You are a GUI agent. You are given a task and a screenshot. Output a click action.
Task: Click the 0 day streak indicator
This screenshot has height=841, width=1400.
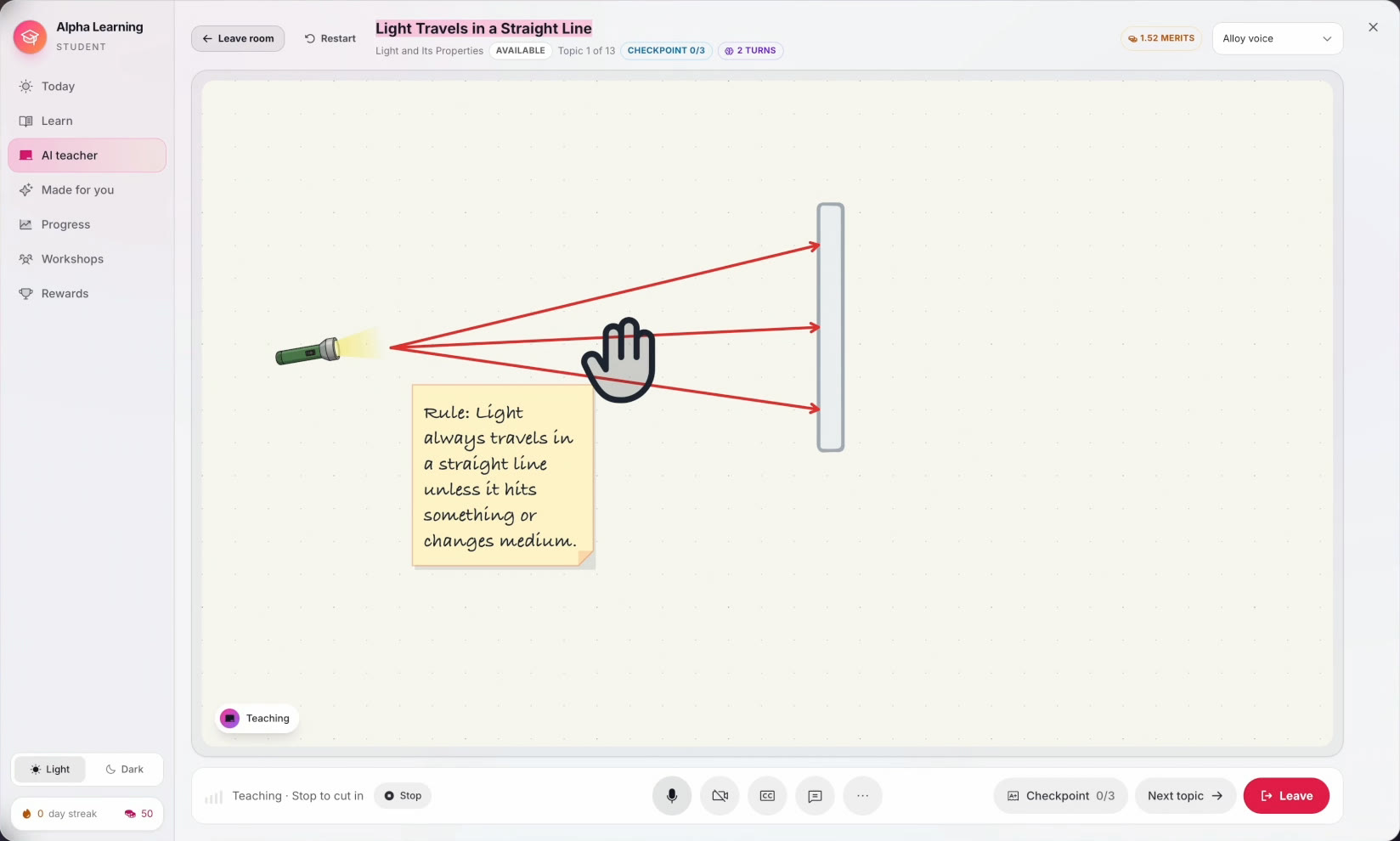59,814
